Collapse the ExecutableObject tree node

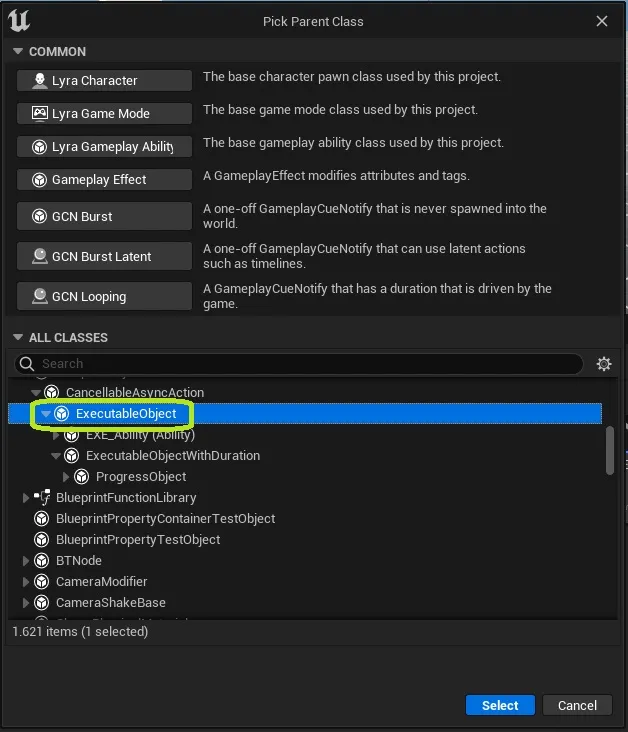(x=46, y=414)
